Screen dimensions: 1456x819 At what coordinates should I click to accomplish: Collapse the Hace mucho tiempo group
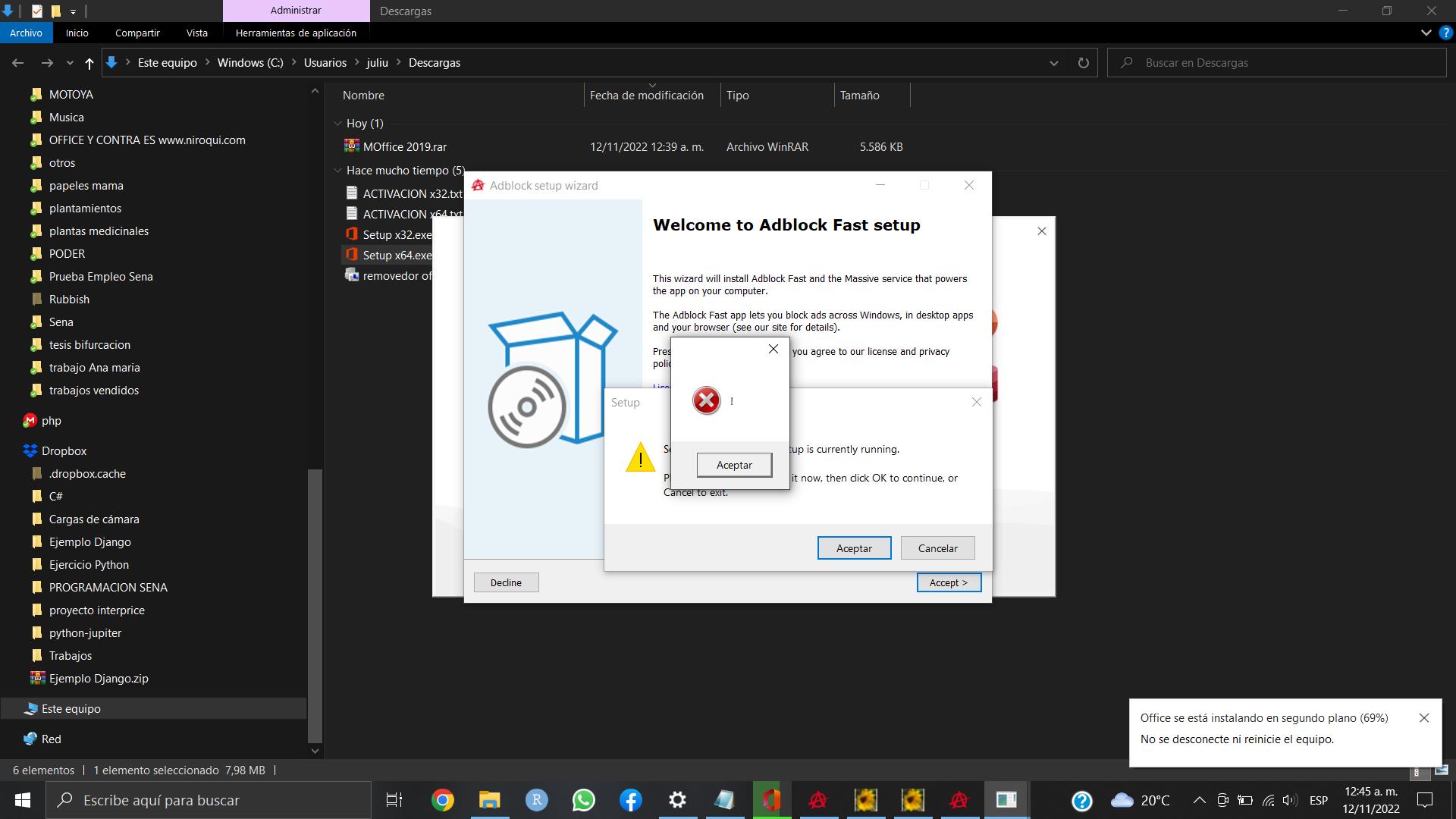[x=338, y=171]
